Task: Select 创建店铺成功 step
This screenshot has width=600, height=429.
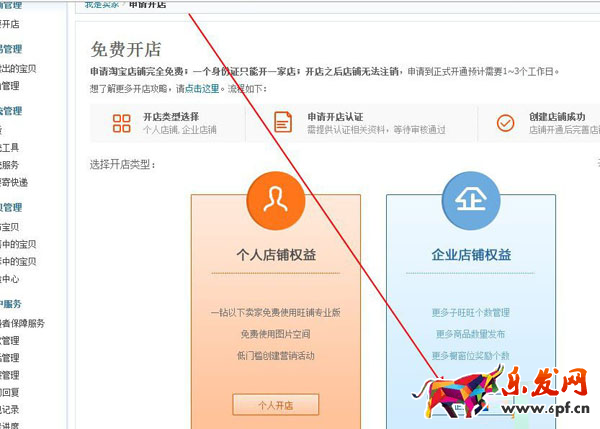Action: (x=557, y=117)
